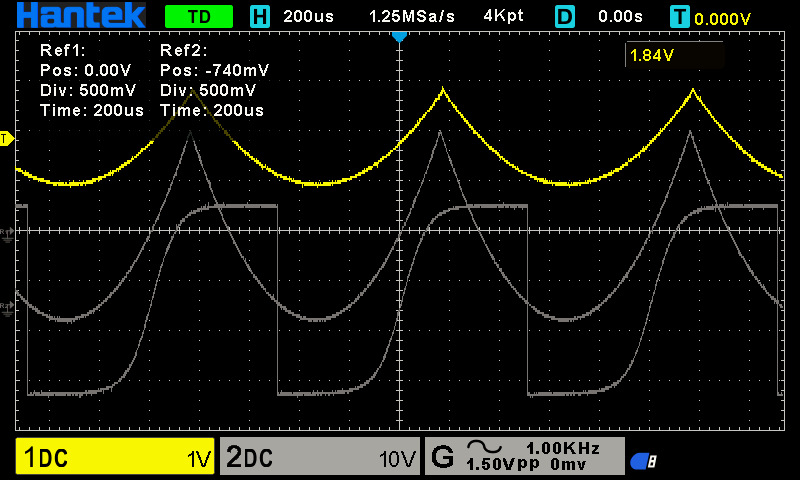The image size is (800, 480).
Task: Select the Ref1 info block
Action: tap(92, 81)
